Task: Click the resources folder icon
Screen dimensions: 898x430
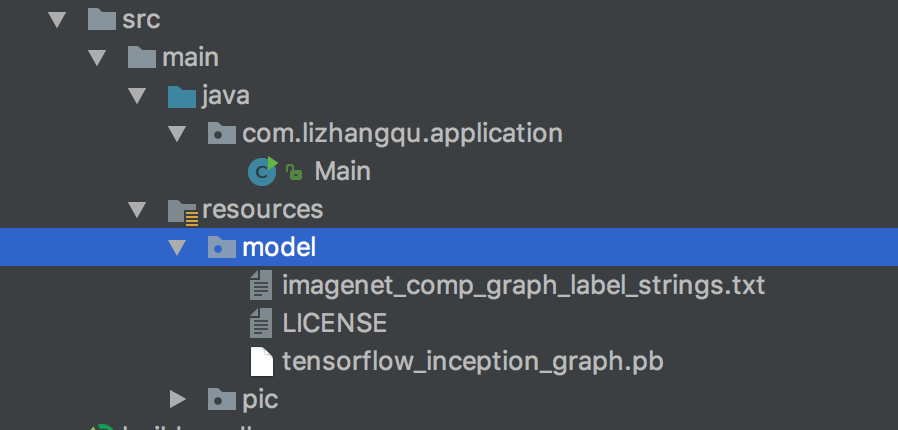Action: click(182, 210)
